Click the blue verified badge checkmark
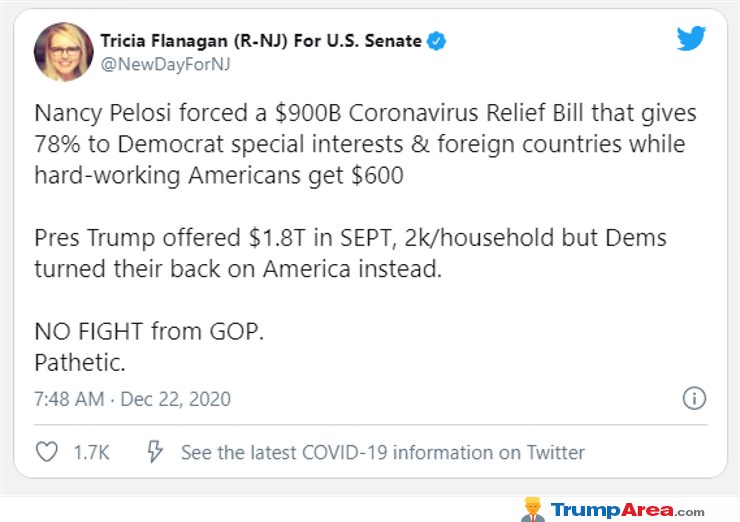 (436, 41)
